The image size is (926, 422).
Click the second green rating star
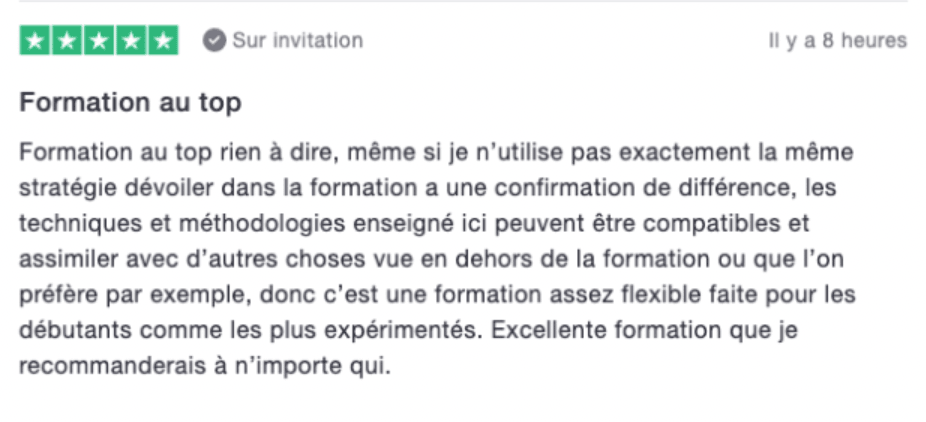tap(67, 41)
